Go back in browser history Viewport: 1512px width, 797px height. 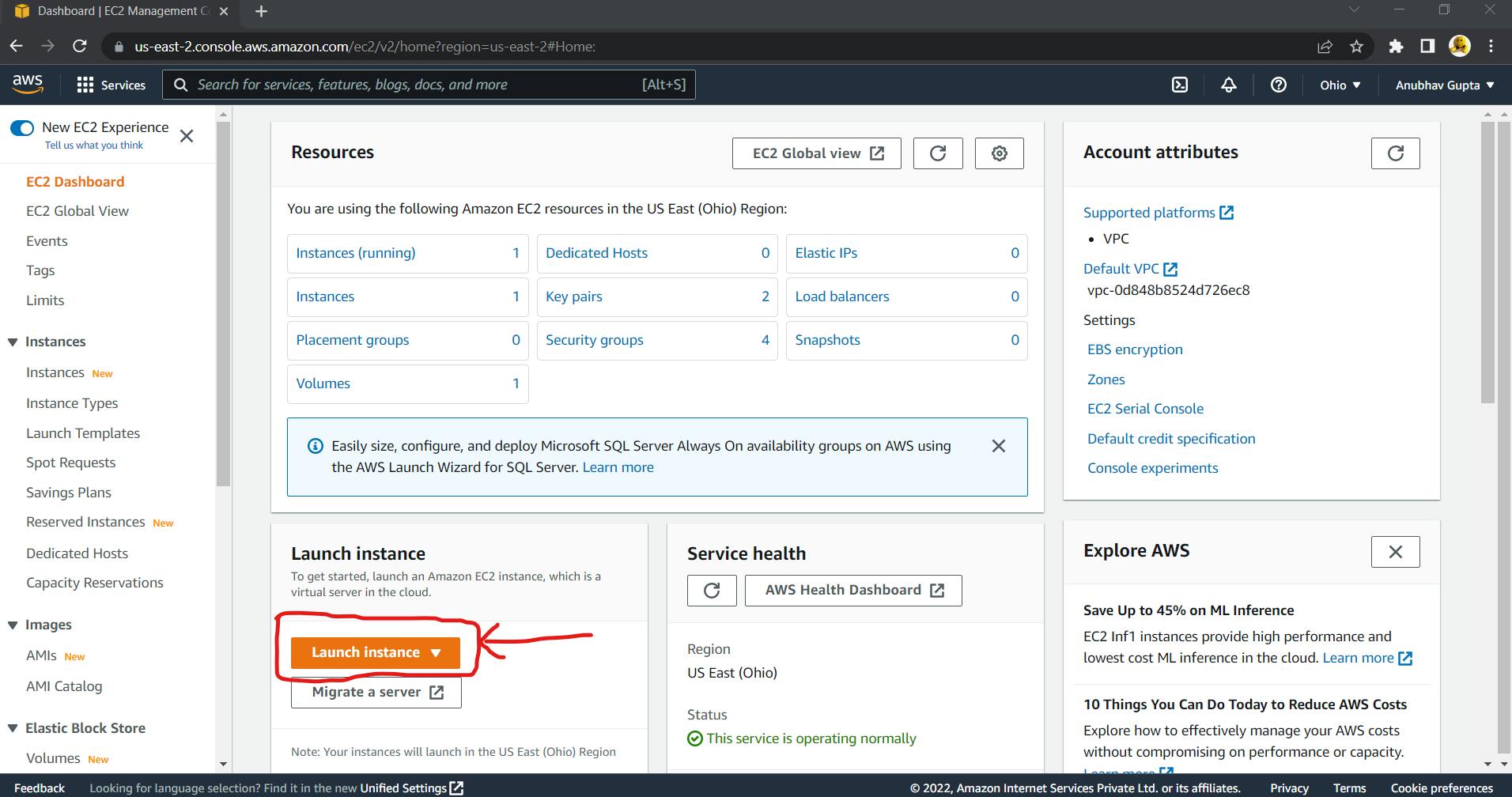point(17,47)
